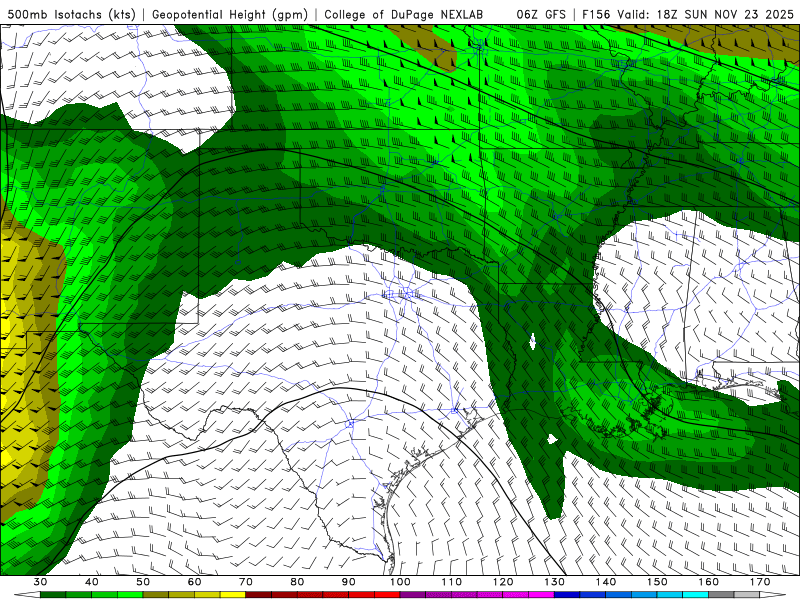Click the '50' label on the color scale
Screen dimensions: 800x600
(143, 582)
